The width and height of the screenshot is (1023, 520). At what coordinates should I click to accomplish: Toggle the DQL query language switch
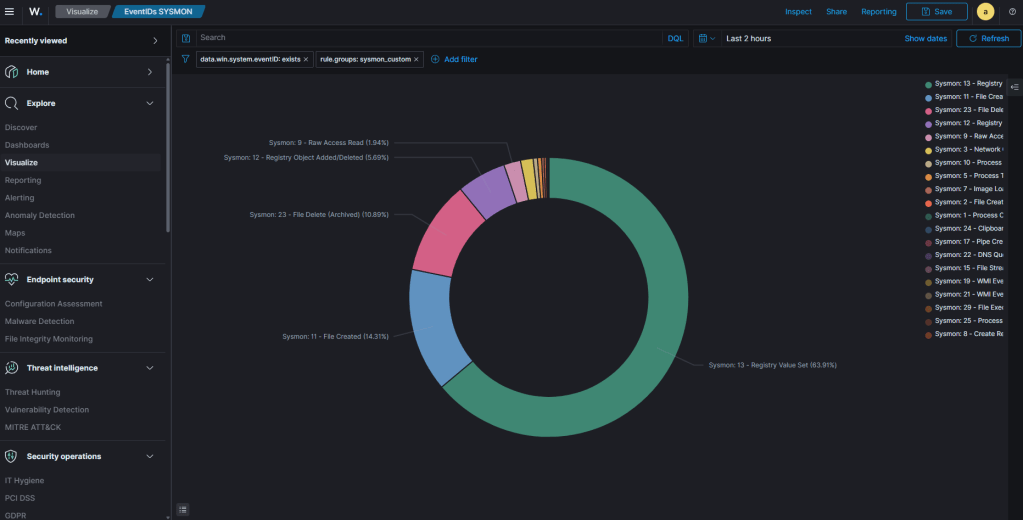tap(675, 38)
